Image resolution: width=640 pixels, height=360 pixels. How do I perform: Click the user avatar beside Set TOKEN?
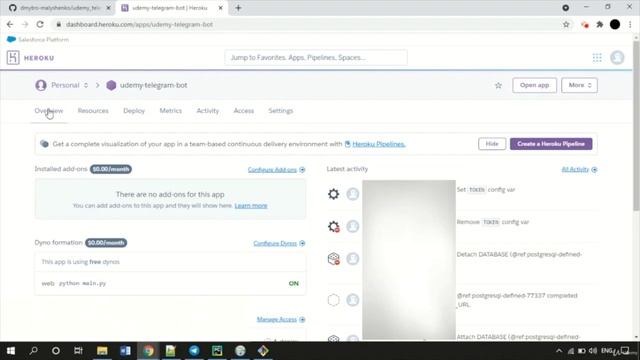tap(353, 194)
